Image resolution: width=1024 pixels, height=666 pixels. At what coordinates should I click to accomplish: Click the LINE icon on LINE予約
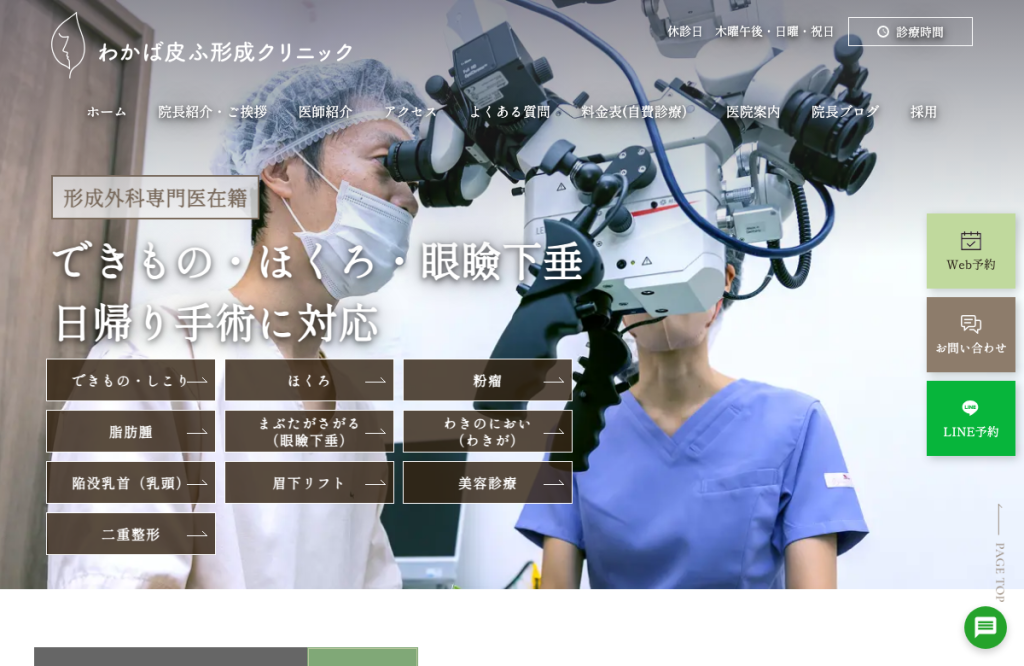pyautogui.click(x=970, y=407)
